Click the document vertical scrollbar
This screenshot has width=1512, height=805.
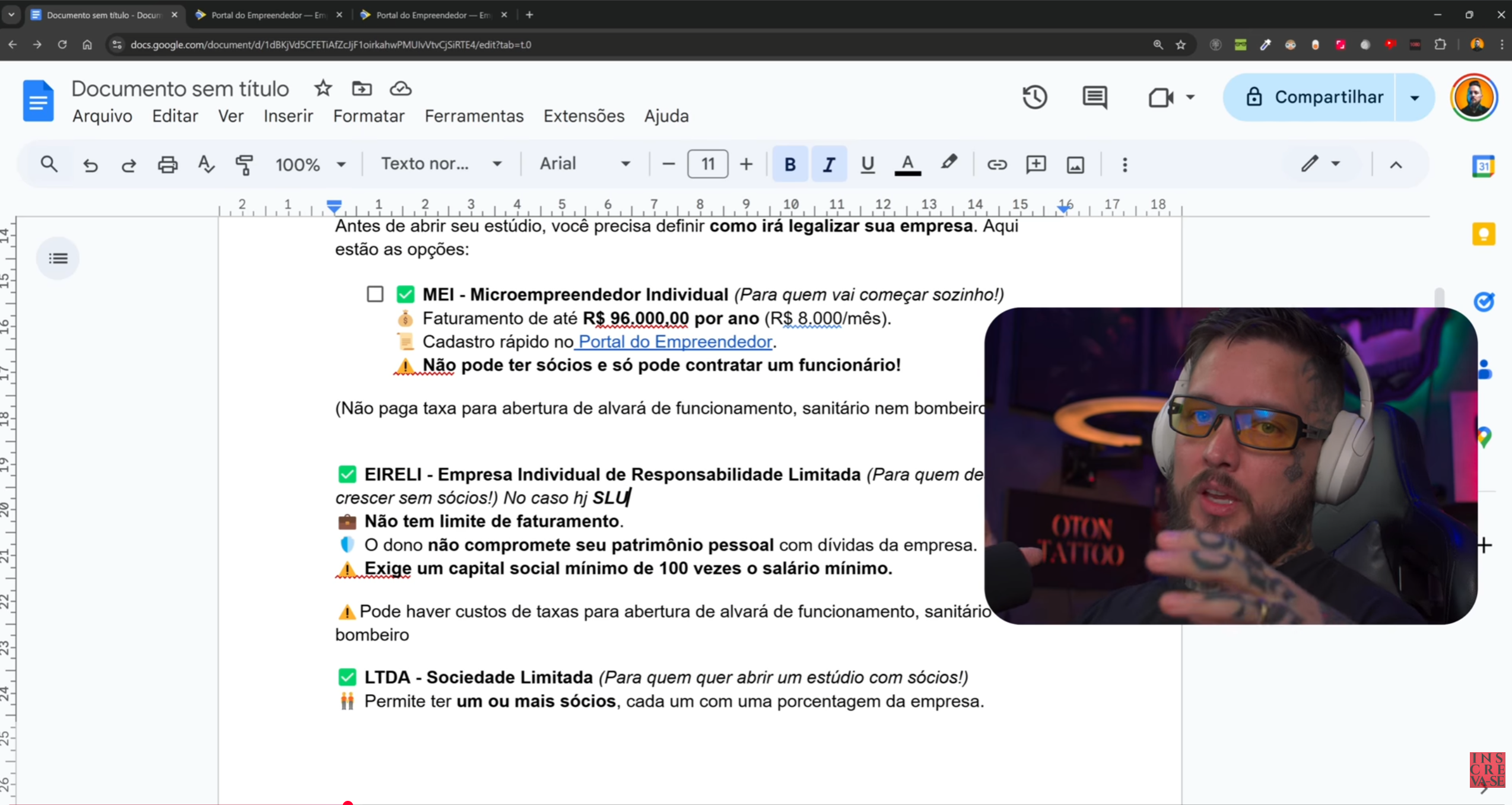point(1439,298)
